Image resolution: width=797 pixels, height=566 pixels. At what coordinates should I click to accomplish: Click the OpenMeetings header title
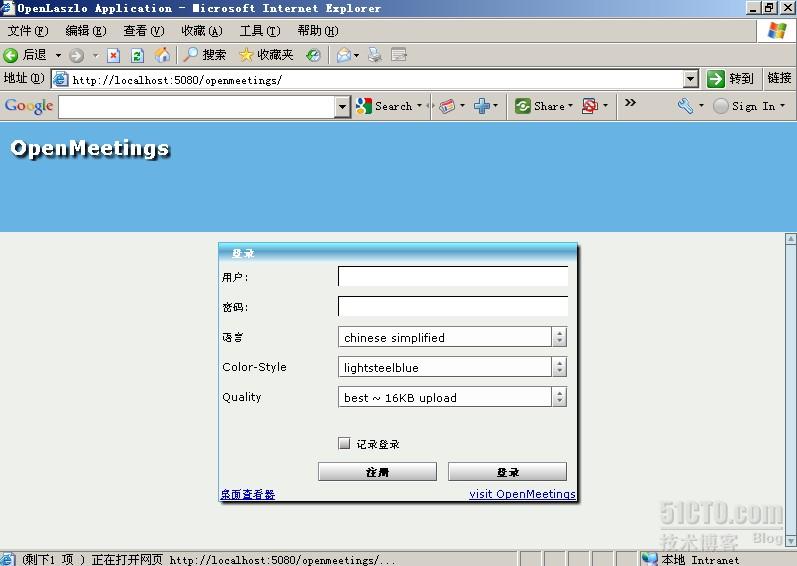pos(90,148)
